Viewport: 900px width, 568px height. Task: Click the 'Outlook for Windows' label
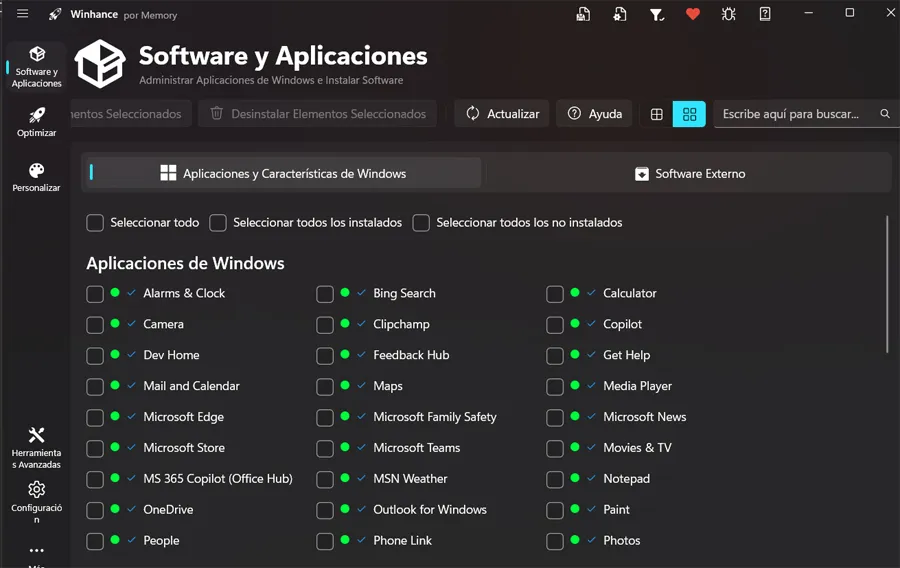point(430,509)
